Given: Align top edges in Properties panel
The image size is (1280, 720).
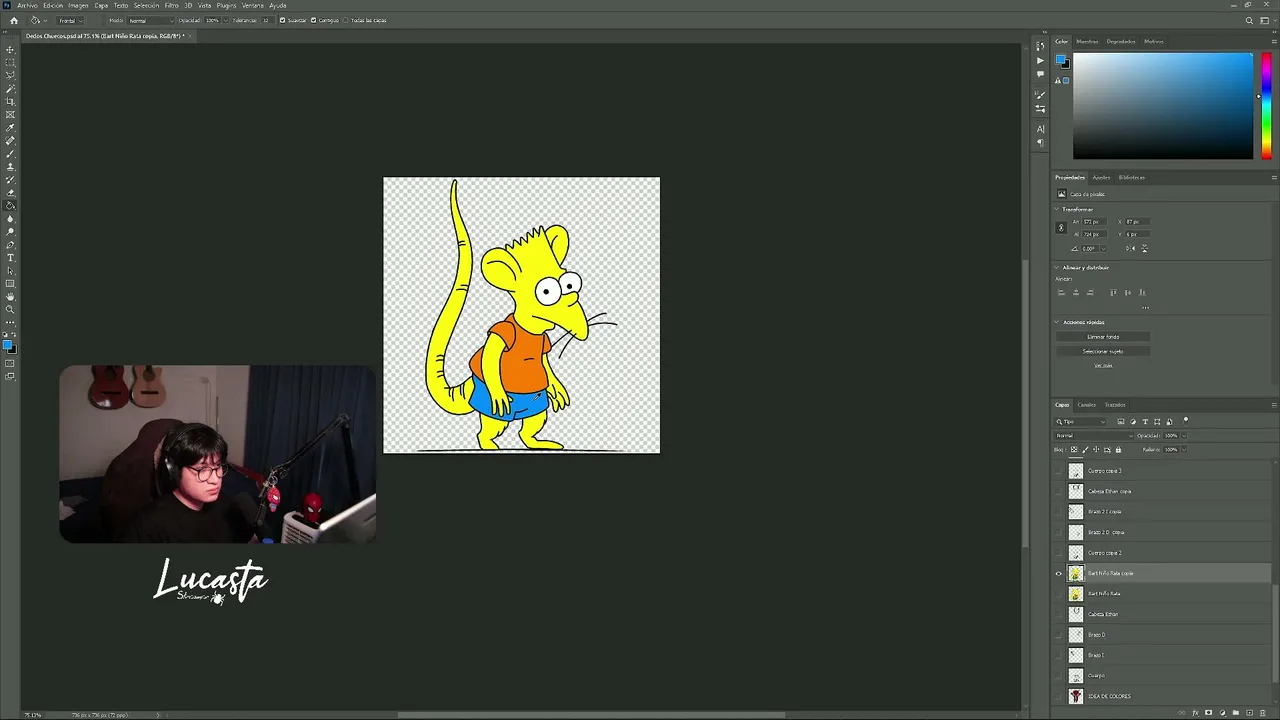Looking at the screenshot, I should 1113,292.
